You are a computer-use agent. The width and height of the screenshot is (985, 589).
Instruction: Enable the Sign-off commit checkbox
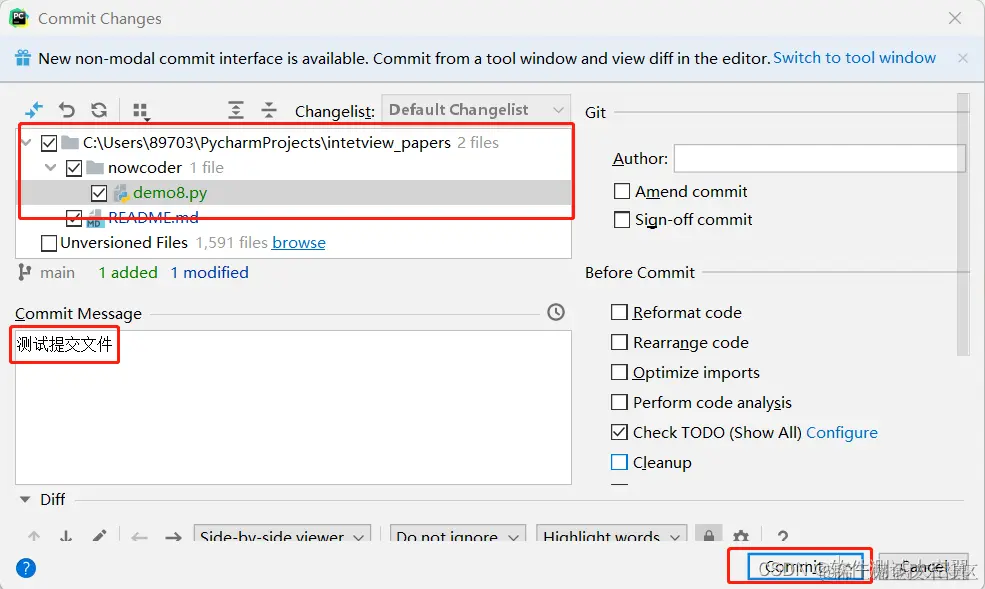pos(622,220)
